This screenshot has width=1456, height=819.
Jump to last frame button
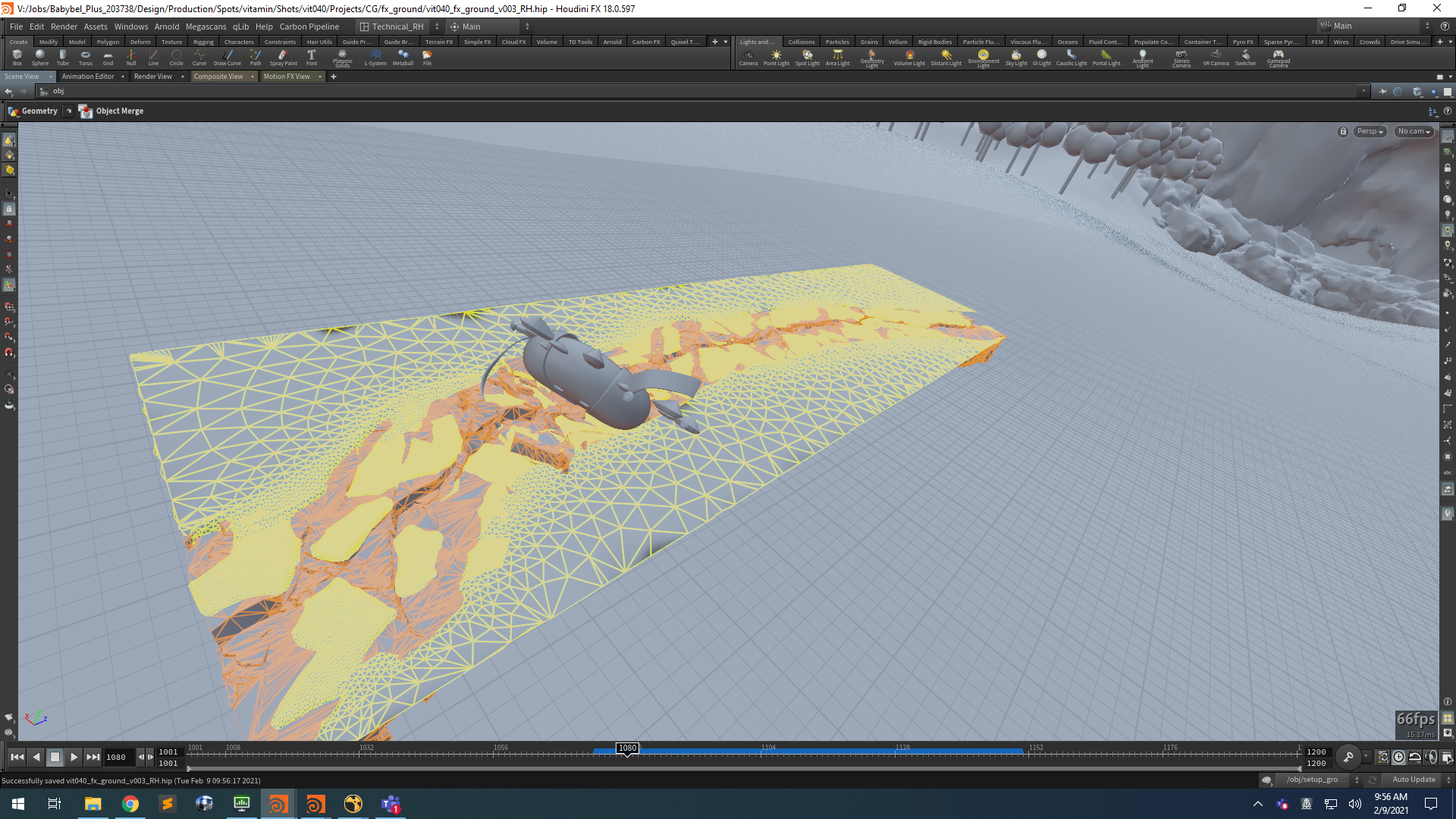93,757
